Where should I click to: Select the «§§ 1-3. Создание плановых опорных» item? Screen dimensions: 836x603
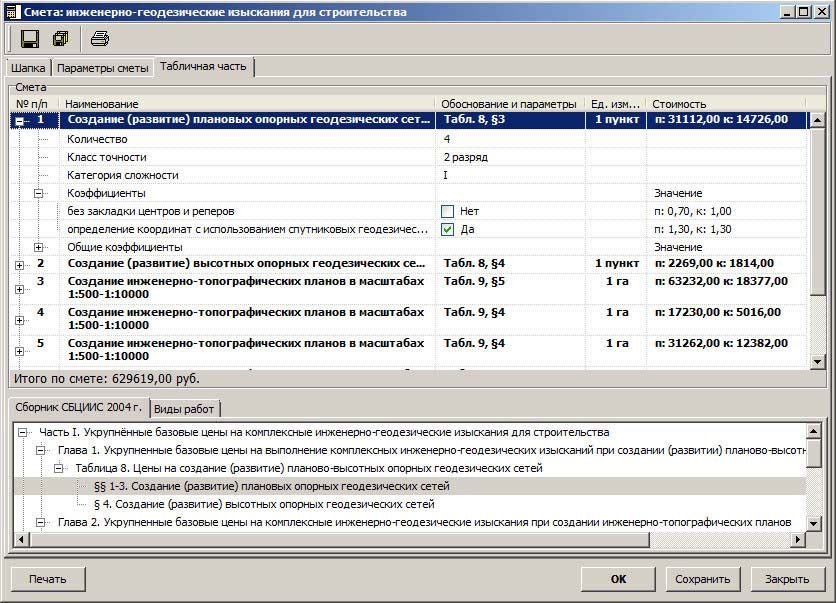coord(272,486)
